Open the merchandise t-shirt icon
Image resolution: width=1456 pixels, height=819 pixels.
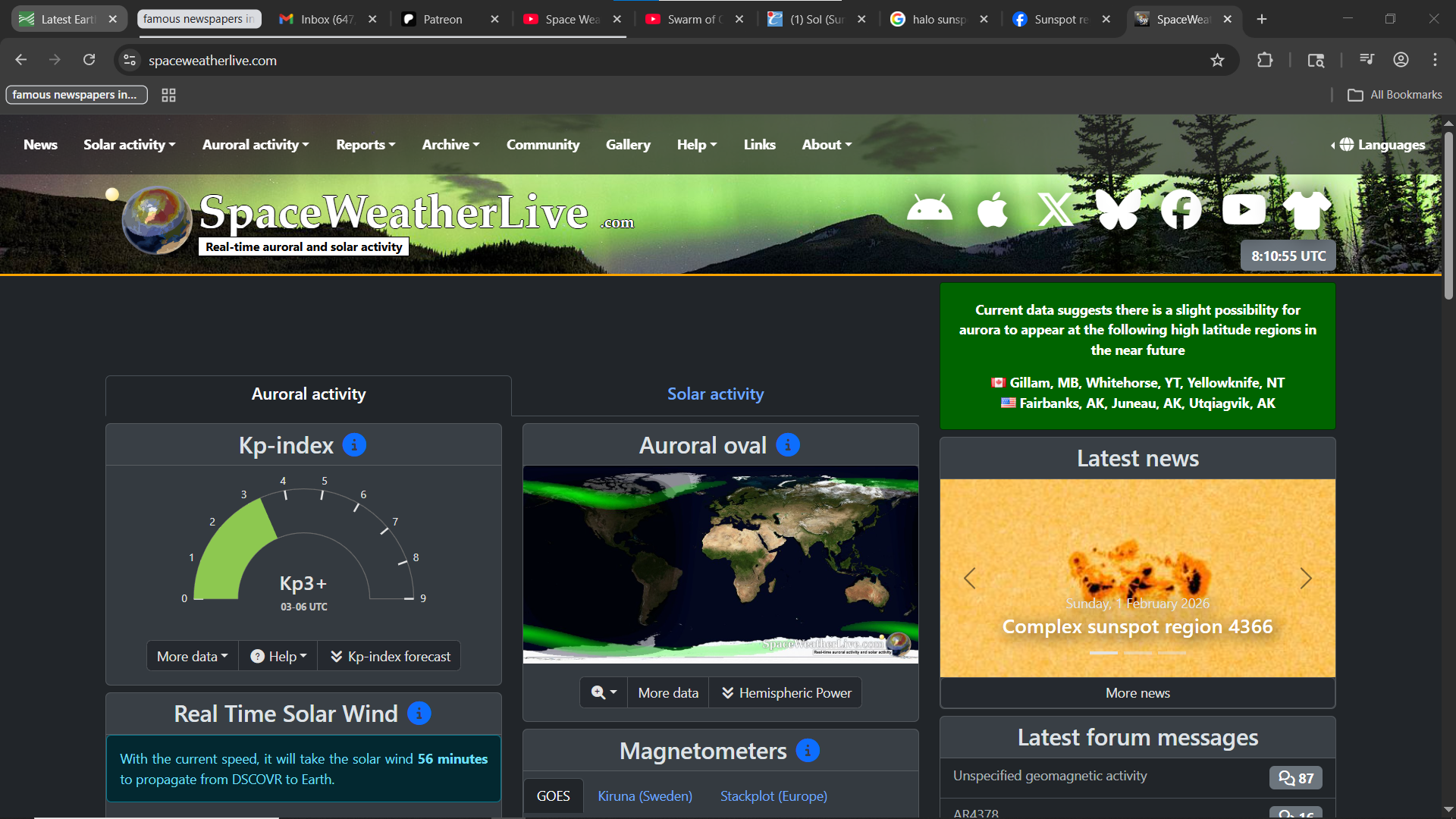tap(1307, 209)
